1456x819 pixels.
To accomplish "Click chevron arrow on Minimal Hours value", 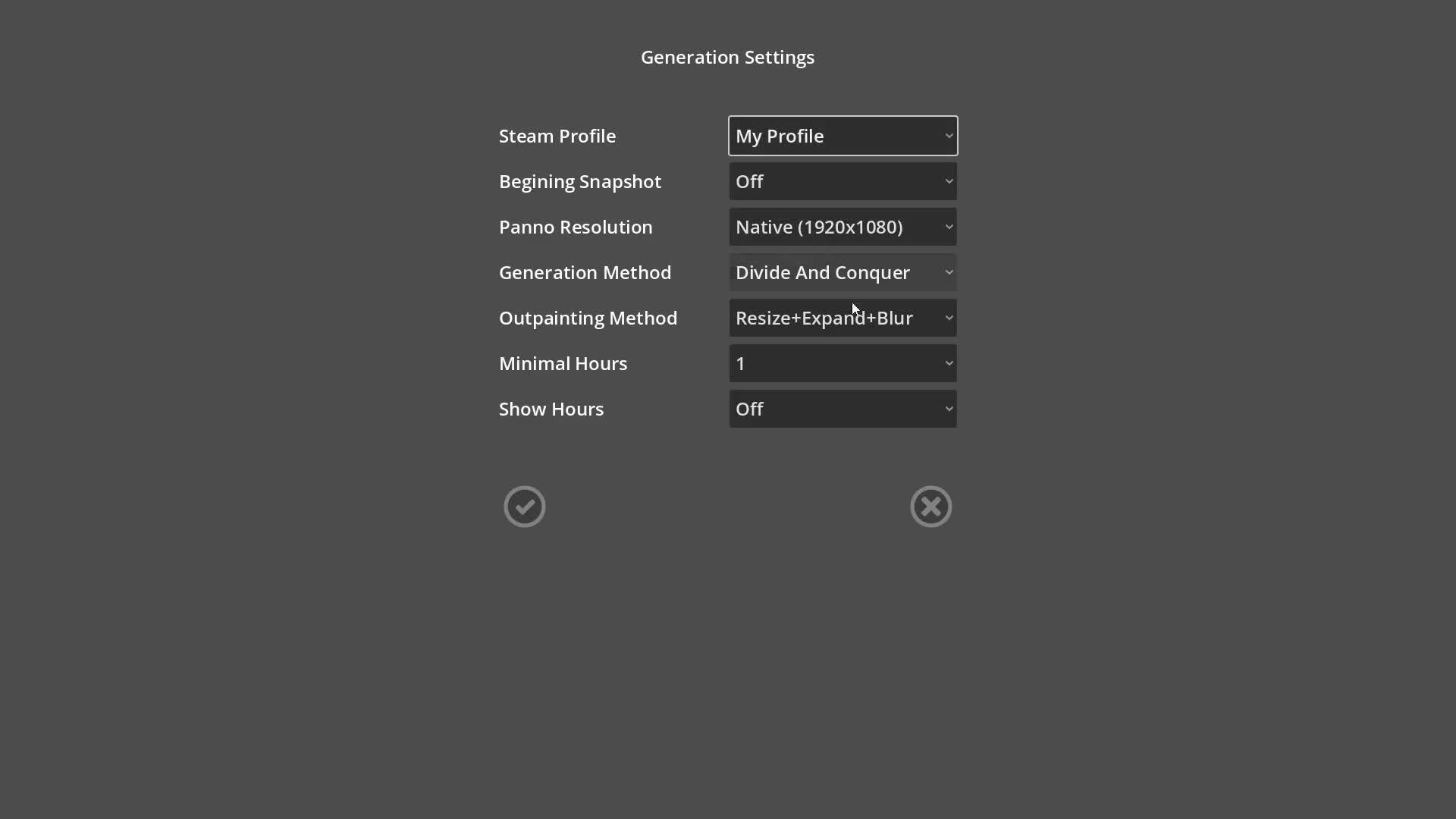I will [949, 363].
